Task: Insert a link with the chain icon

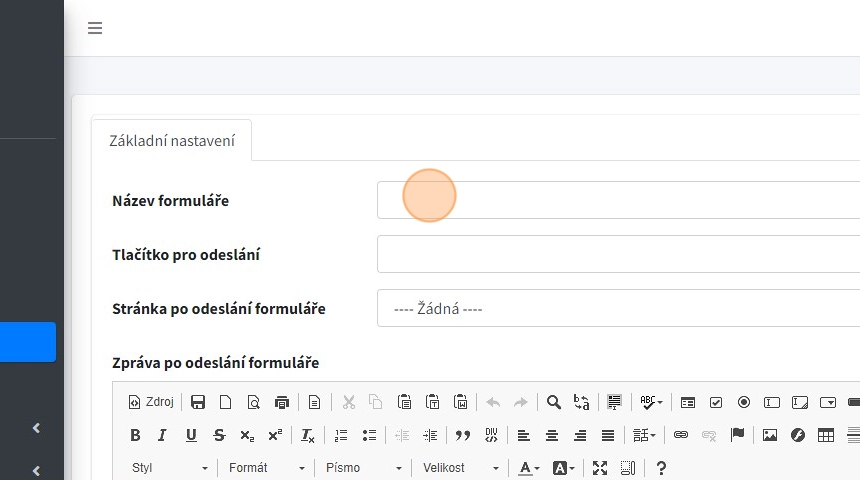Action: coord(681,435)
